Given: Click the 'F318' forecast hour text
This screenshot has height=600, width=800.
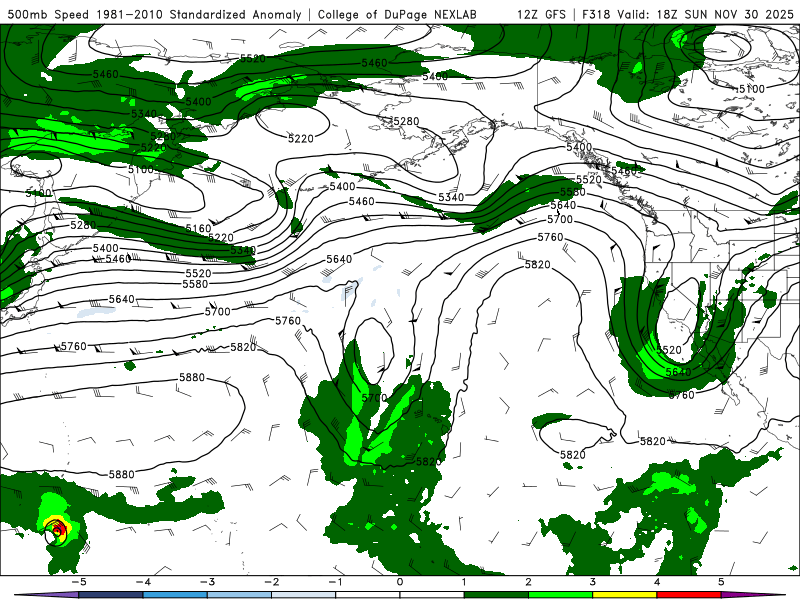Looking at the screenshot, I should (x=596, y=14).
